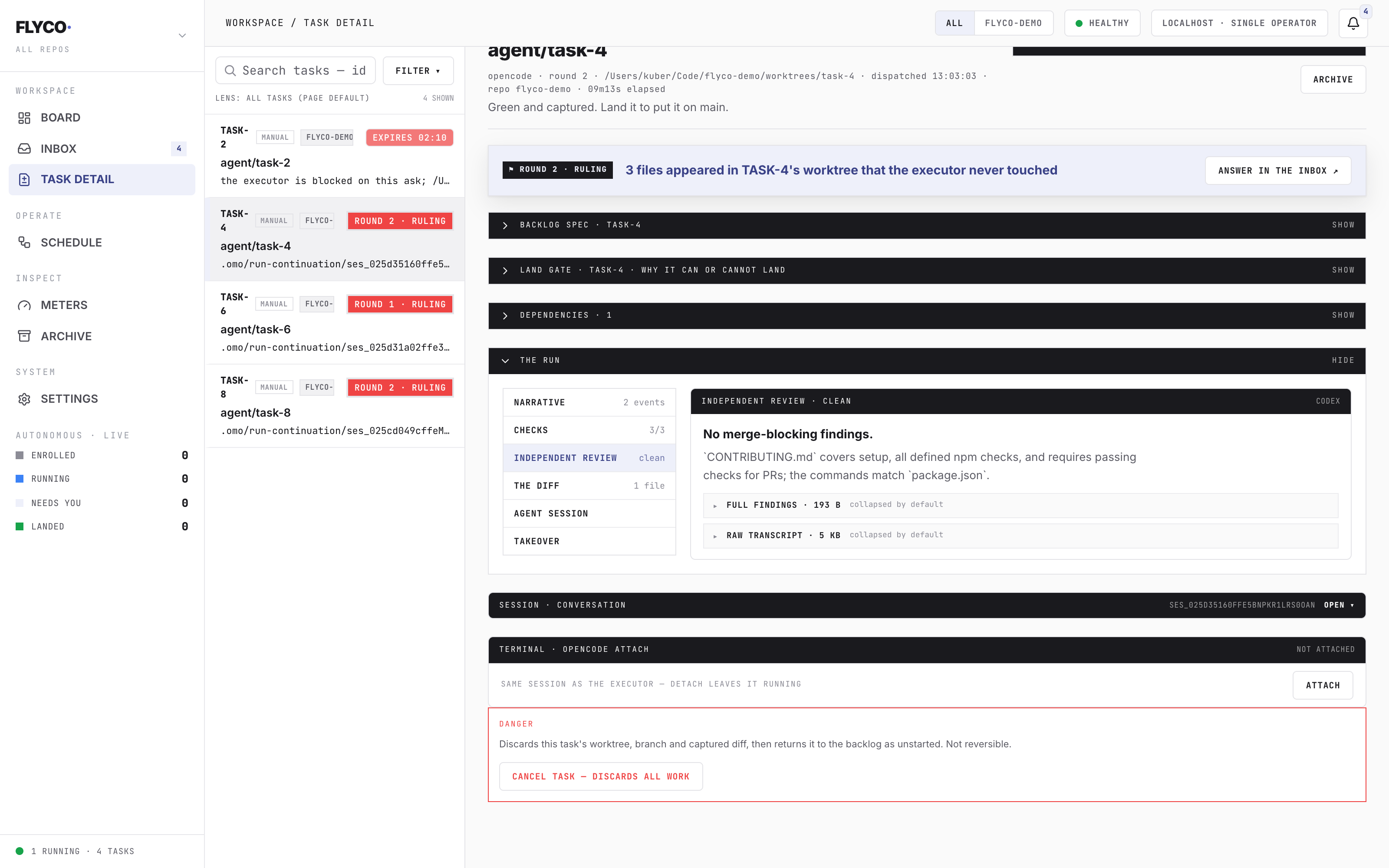
Task: Click the Needs You status row
Action: (102, 503)
